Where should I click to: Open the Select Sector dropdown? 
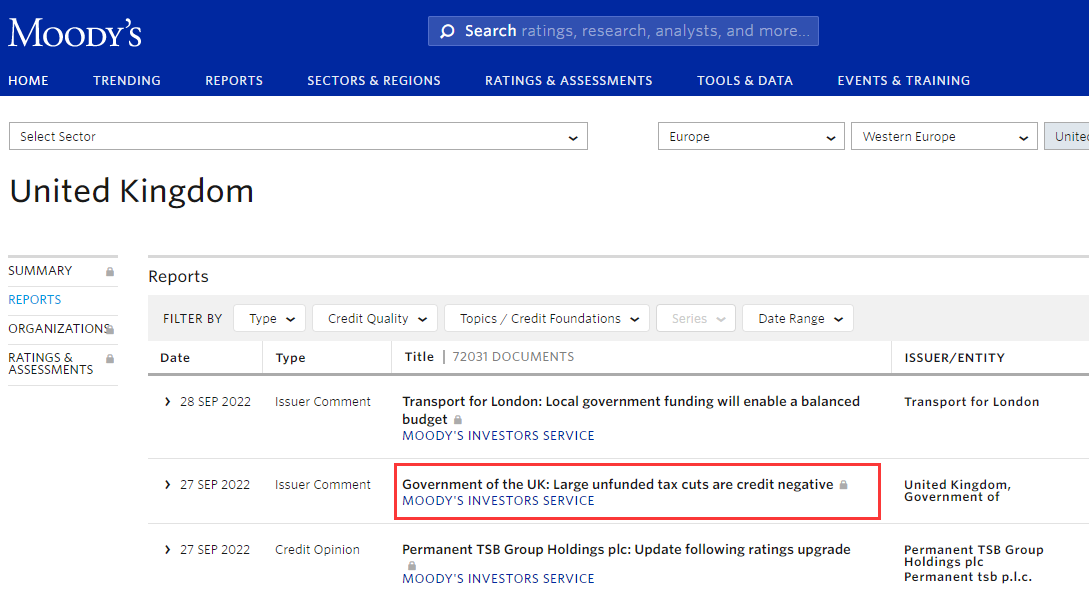tap(298, 137)
